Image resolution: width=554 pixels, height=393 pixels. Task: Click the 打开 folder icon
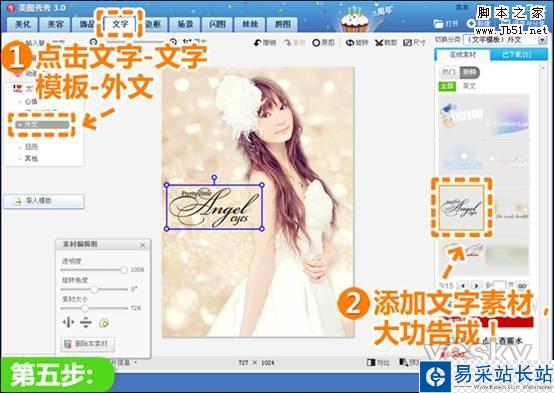pos(438,24)
